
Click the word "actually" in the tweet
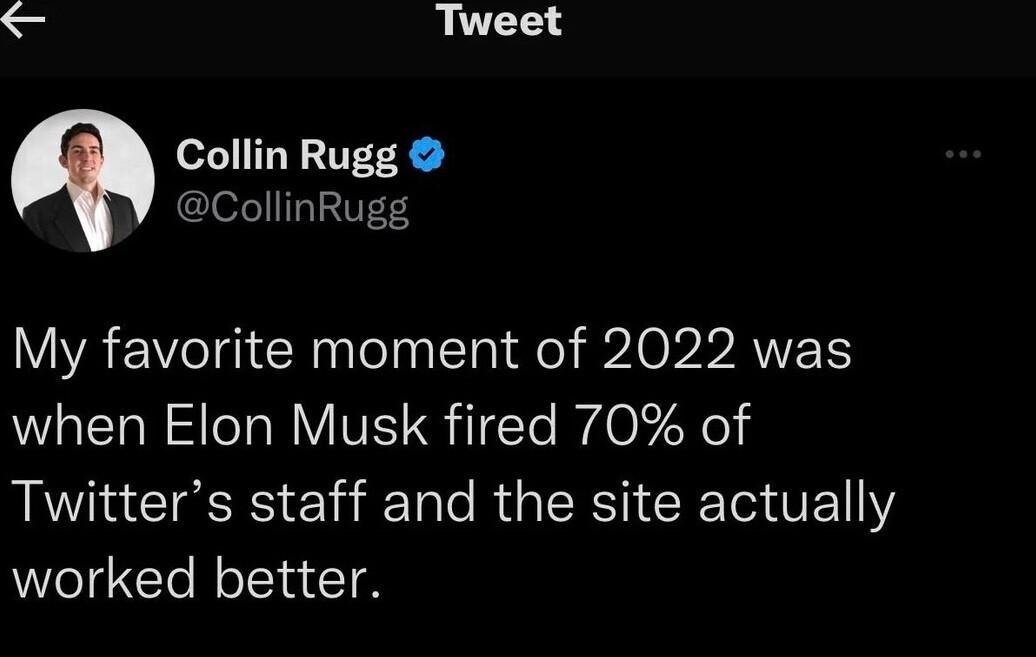click(795, 503)
